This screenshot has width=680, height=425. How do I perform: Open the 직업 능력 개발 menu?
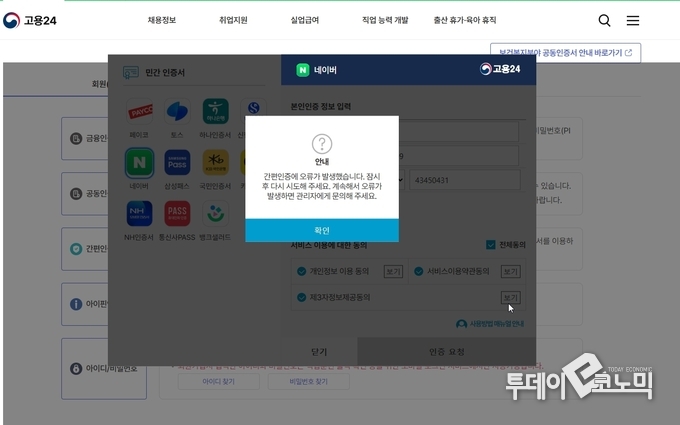385,20
